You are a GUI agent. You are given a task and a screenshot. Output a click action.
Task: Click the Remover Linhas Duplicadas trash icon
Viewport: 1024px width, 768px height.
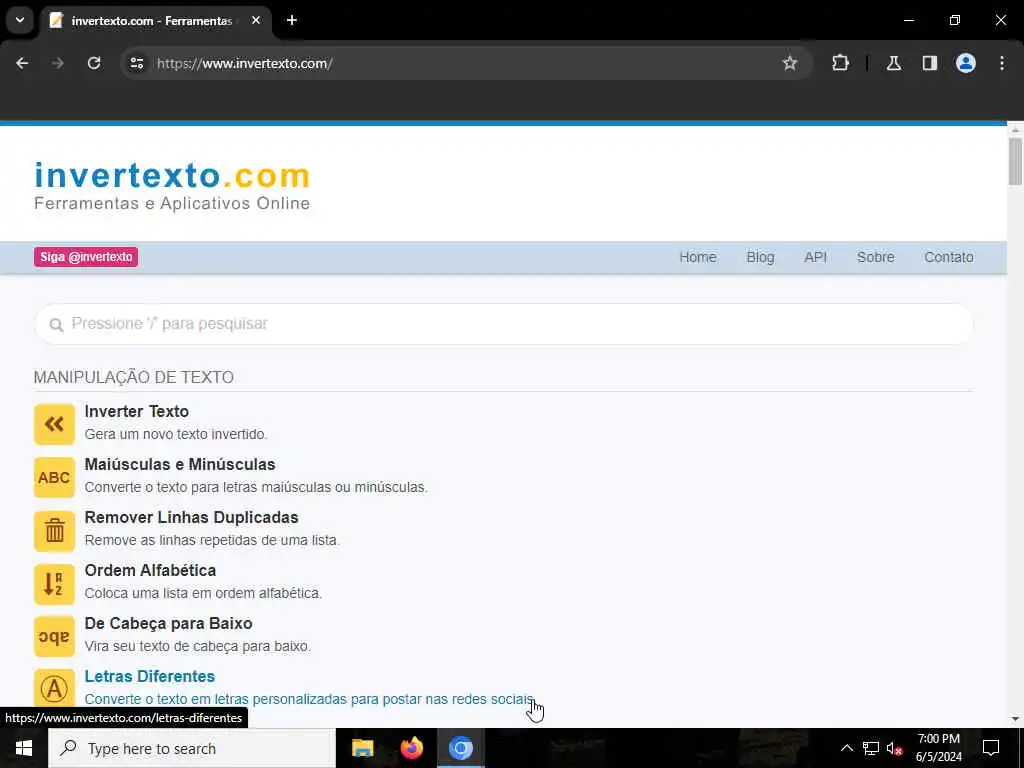pyautogui.click(x=54, y=530)
